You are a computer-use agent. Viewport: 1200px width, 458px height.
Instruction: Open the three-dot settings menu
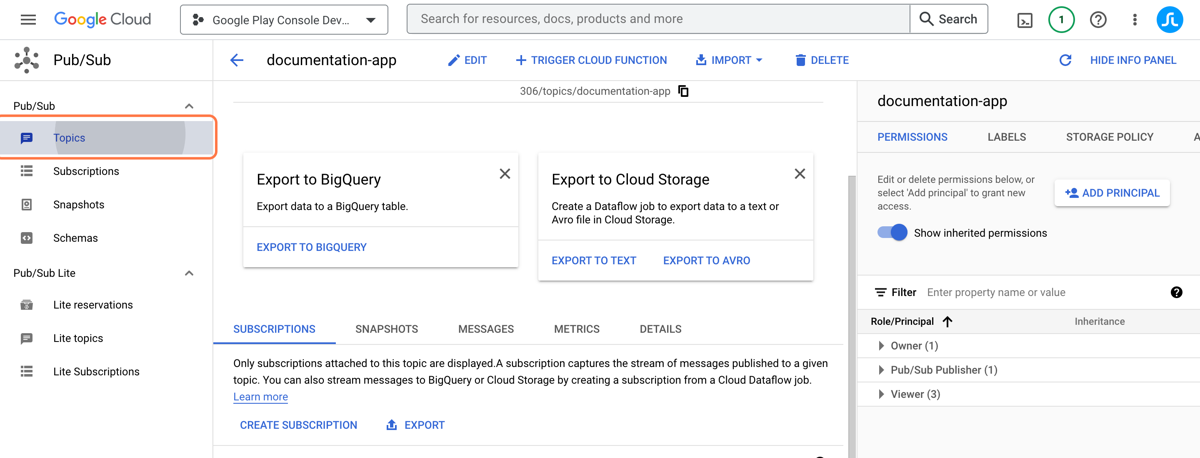tap(1134, 19)
